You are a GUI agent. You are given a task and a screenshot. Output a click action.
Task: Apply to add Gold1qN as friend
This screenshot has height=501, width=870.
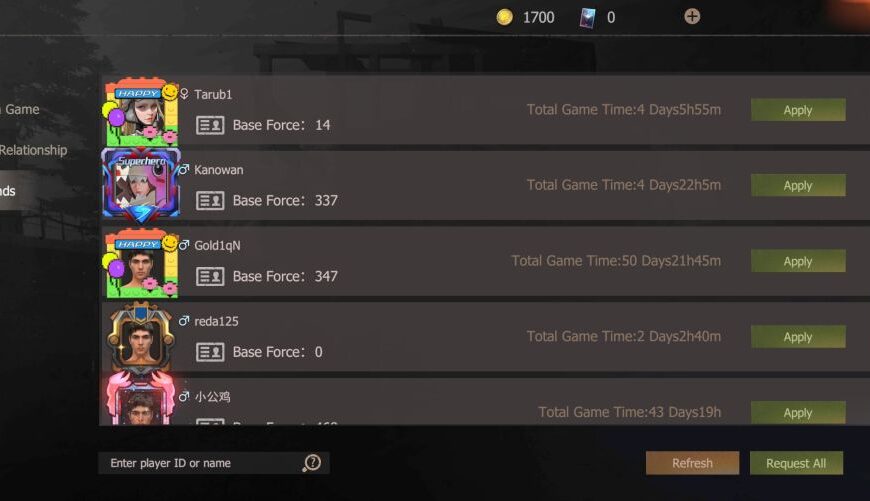(x=798, y=261)
